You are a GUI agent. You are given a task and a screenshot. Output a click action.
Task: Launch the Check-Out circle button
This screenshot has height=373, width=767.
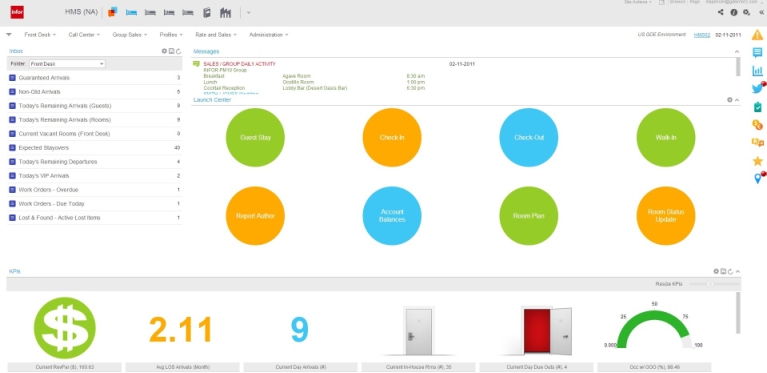coord(529,137)
